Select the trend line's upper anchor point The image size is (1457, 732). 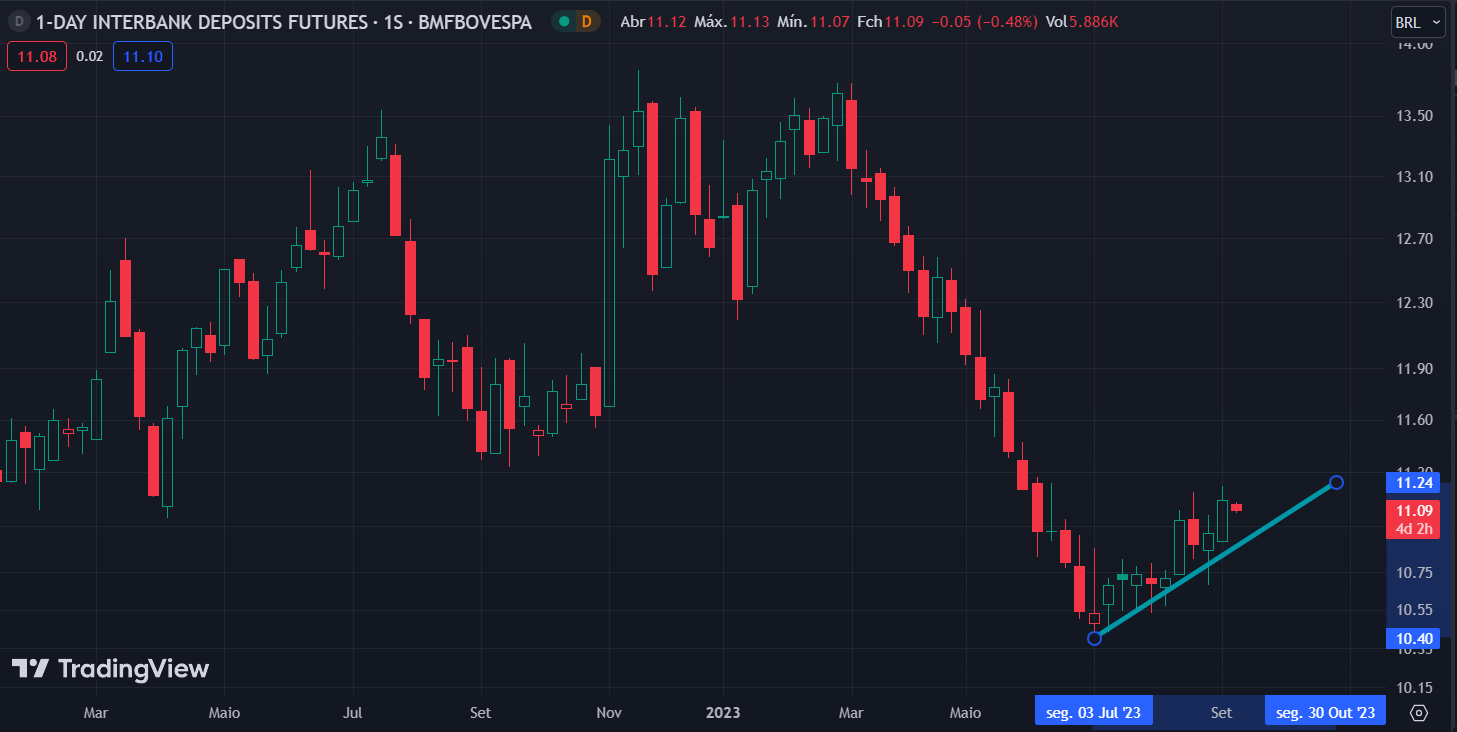coord(1336,483)
